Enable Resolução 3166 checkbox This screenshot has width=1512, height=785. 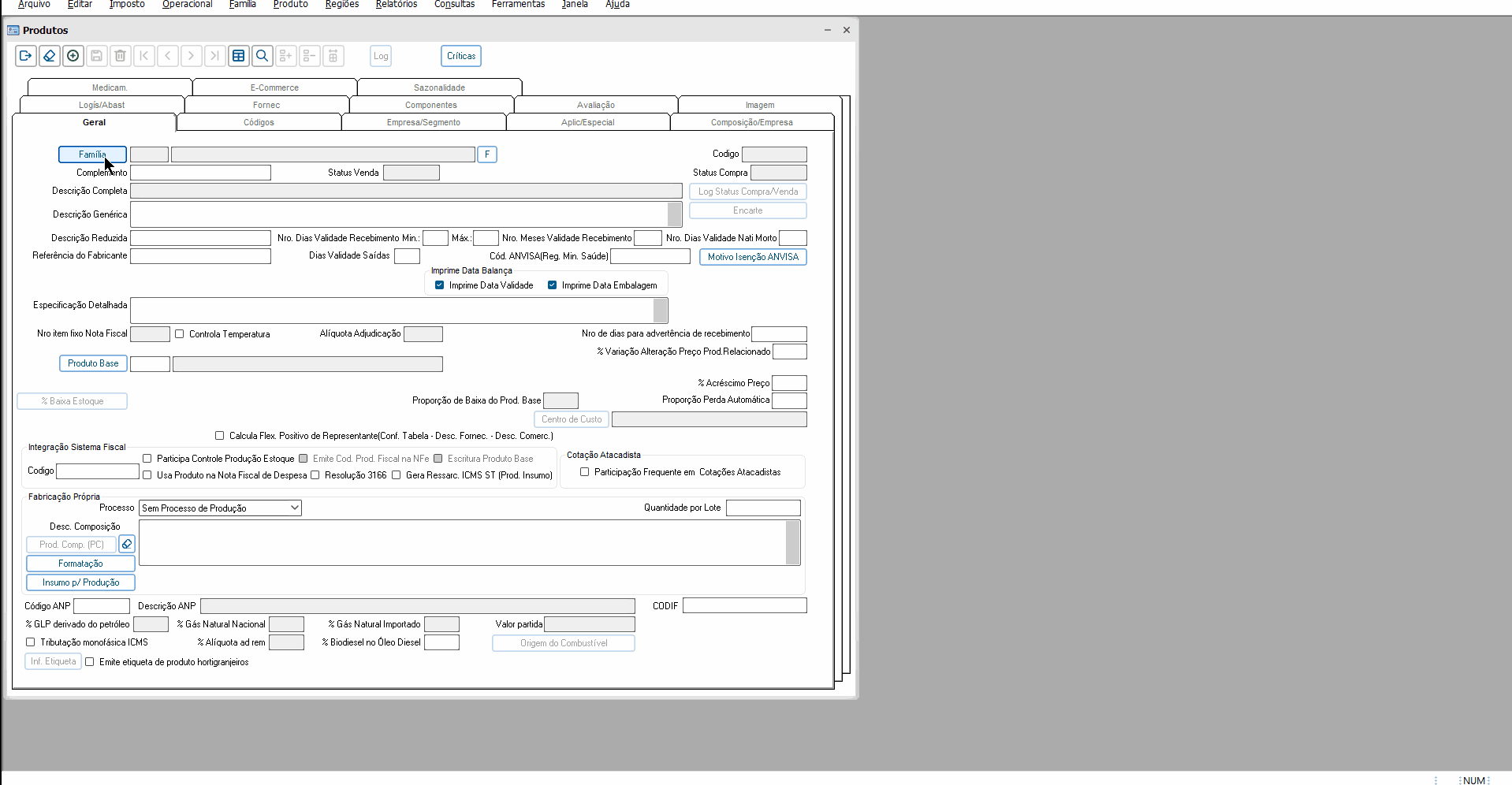(315, 475)
